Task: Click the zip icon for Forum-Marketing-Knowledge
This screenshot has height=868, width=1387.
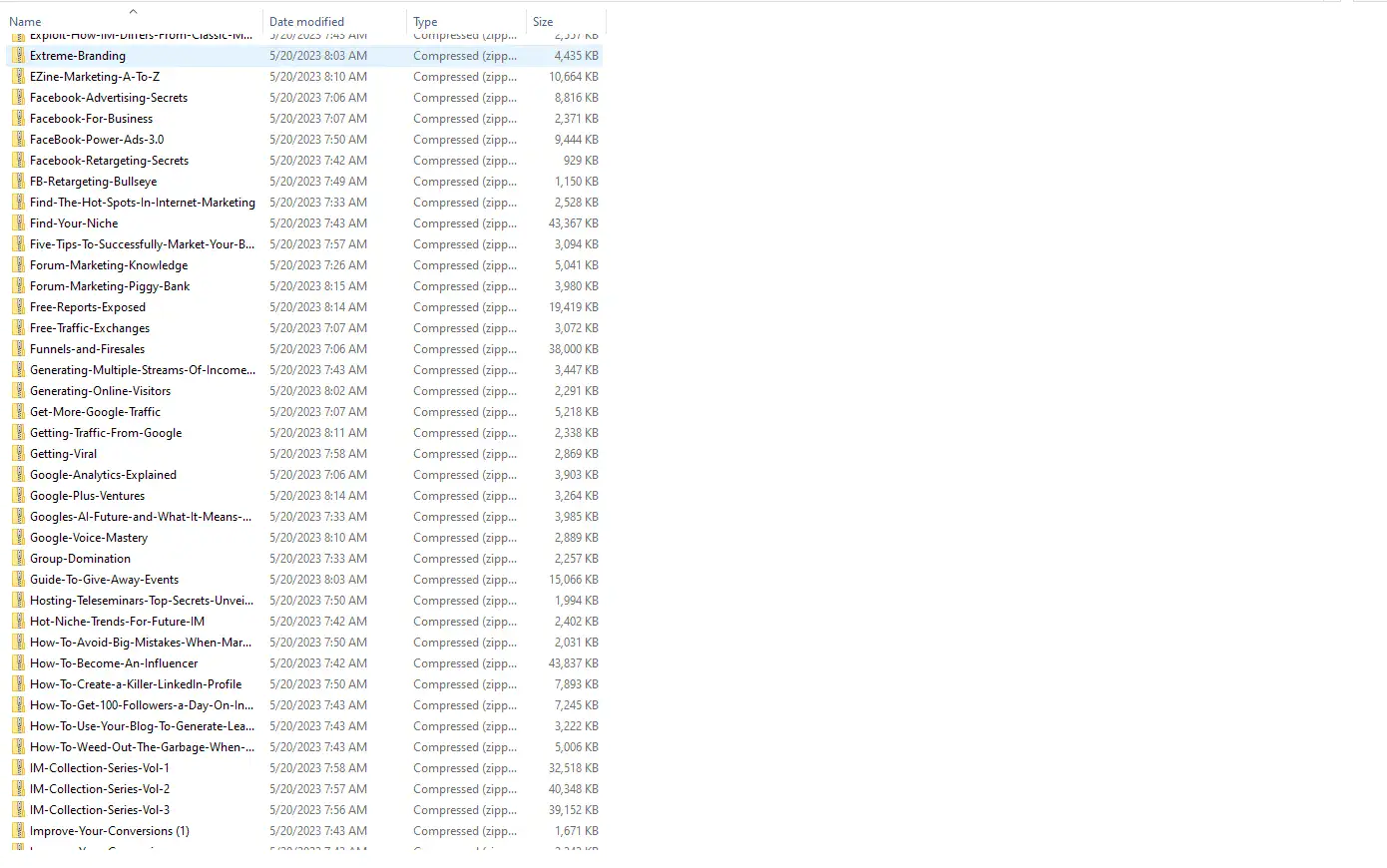Action: pos(18,265)
